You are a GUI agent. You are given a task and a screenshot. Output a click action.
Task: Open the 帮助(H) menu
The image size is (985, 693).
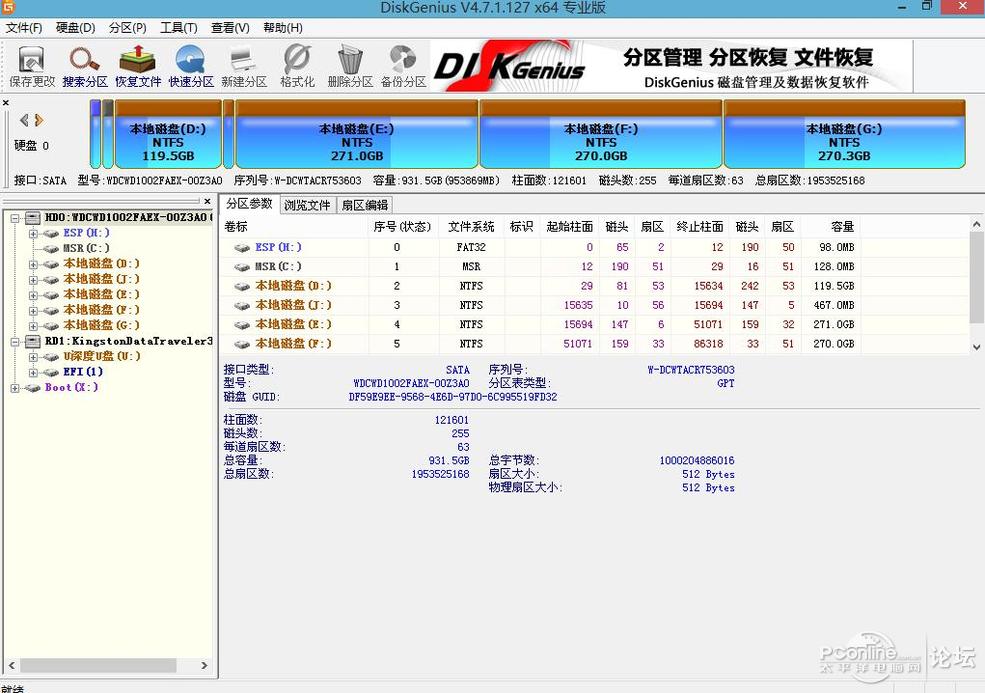tap(283, 28)
